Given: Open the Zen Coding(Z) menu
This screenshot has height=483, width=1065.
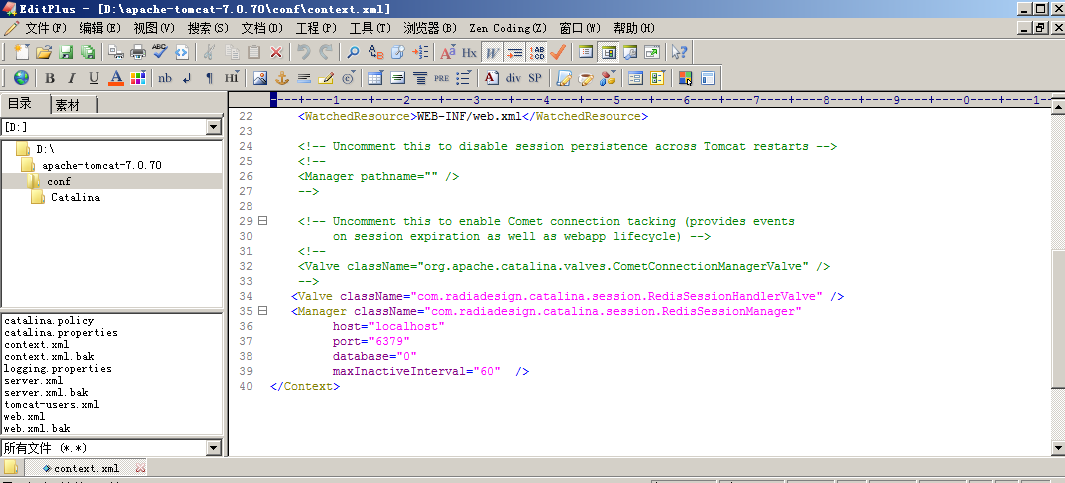Looking at the screenshot, I should (508, 28).
